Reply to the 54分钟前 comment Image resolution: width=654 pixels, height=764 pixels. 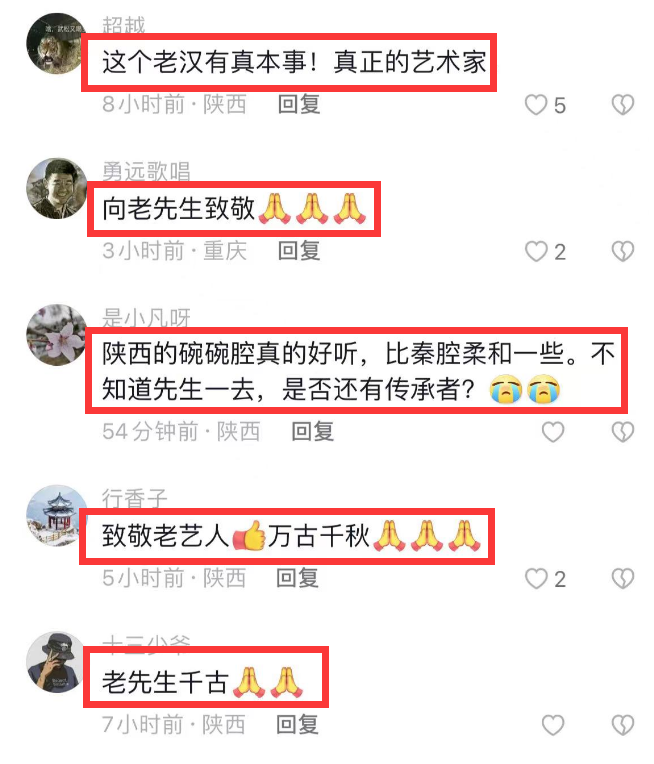312,432
